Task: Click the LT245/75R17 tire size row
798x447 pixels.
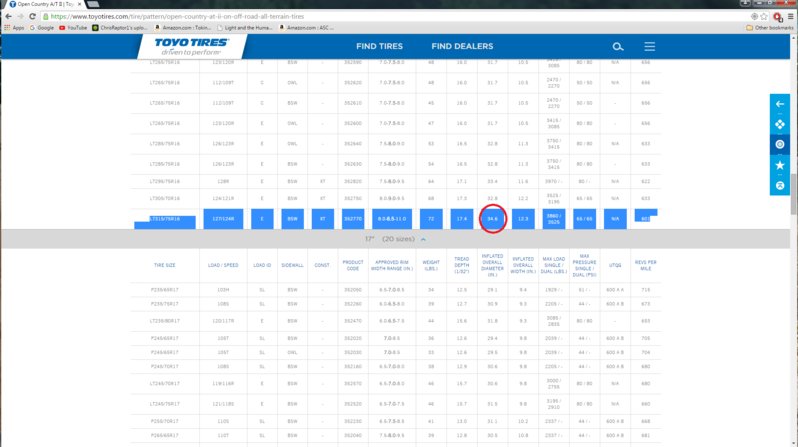Action: click(x=396, y=404)
